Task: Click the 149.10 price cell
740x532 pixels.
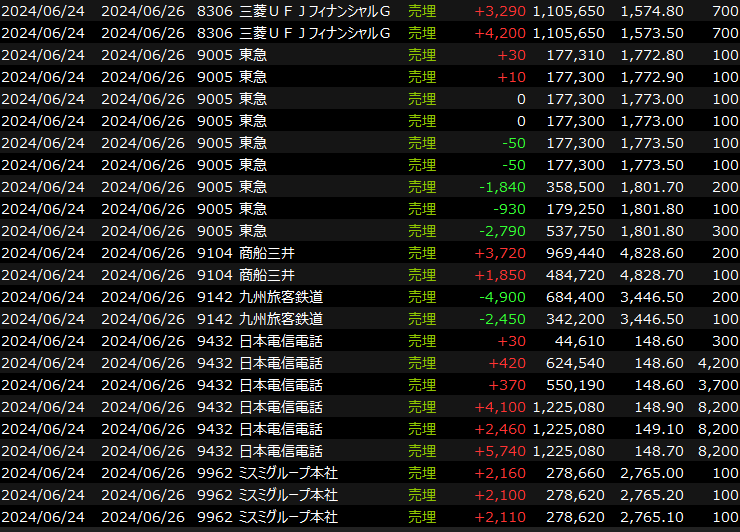Action: (660, 429)
